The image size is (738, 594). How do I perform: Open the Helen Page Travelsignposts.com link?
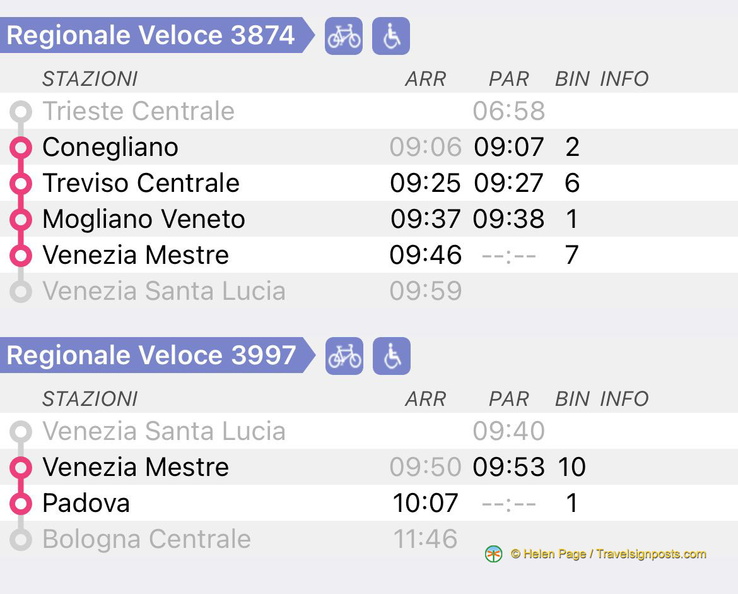(608, 554)
